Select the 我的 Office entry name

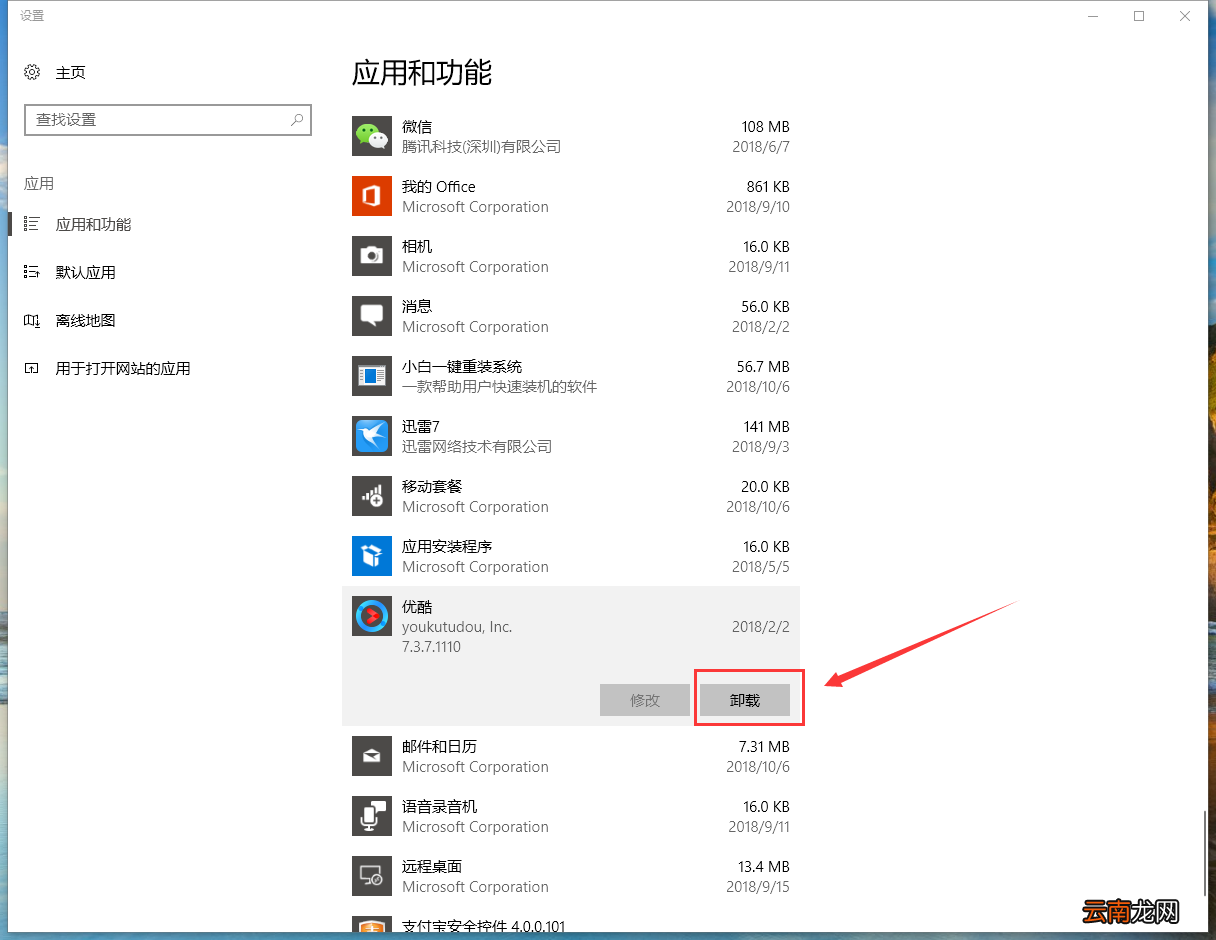point(439,187)
